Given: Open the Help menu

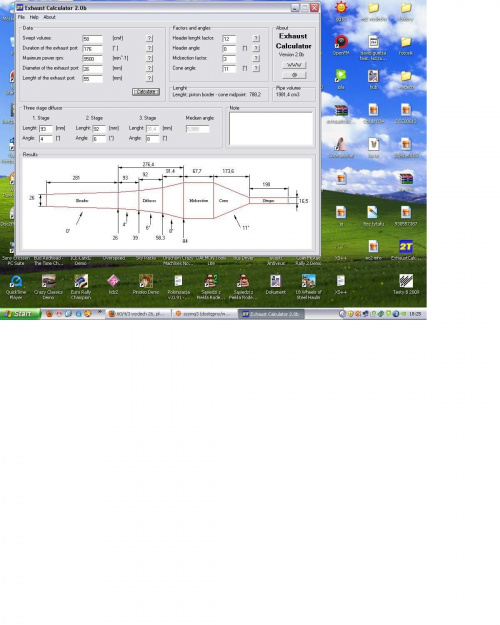Looking at the screenshot, I should tap(34, 17).
